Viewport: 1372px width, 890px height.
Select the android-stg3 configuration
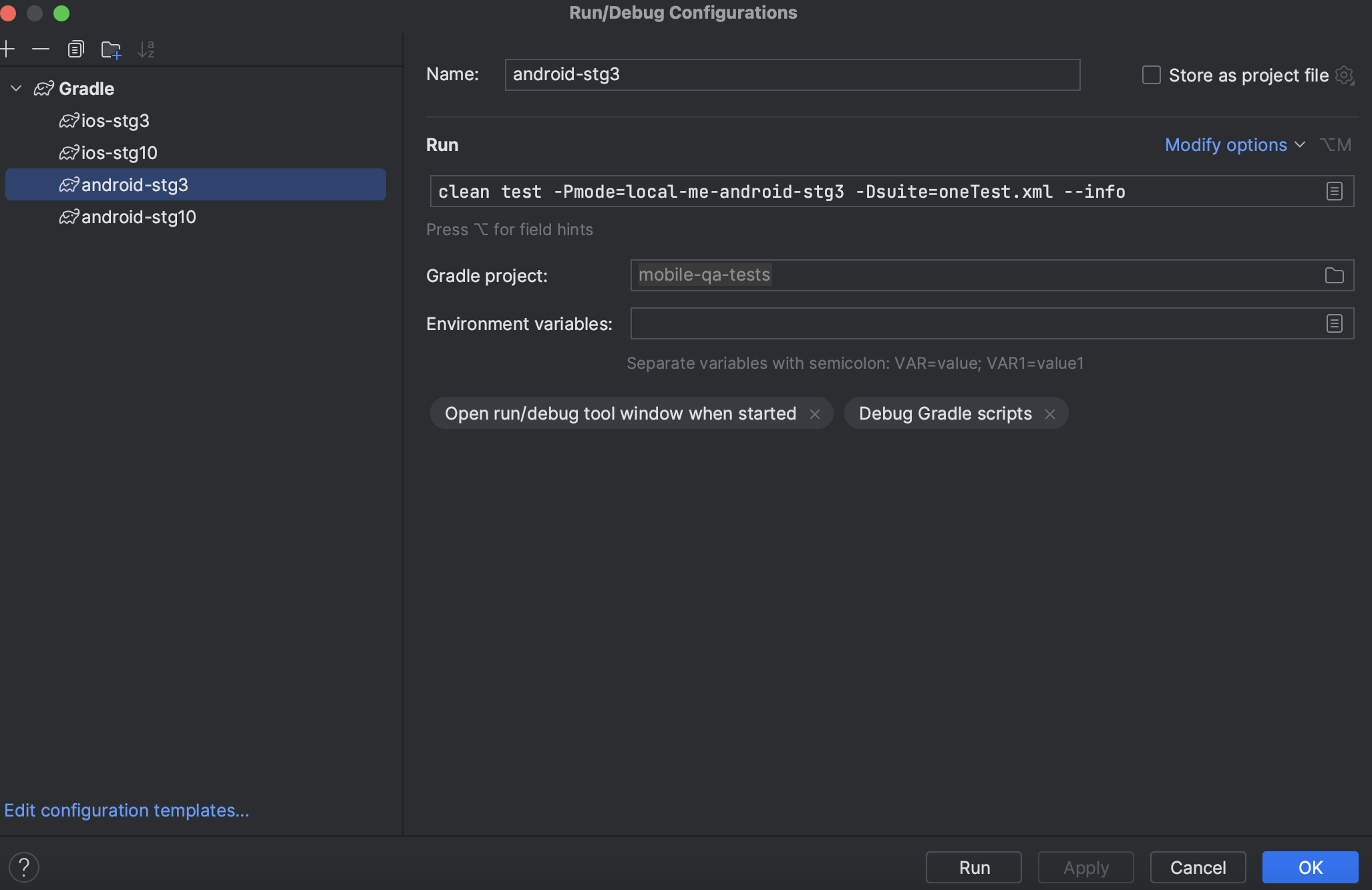(x=195, y=184)
